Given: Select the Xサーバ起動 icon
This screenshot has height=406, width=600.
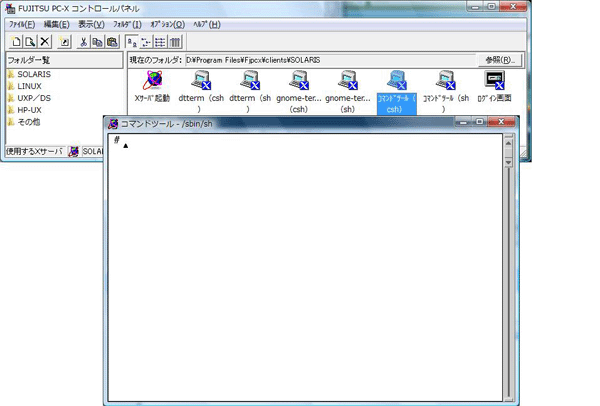Looking at the screenshot, I should click(152, 87).
